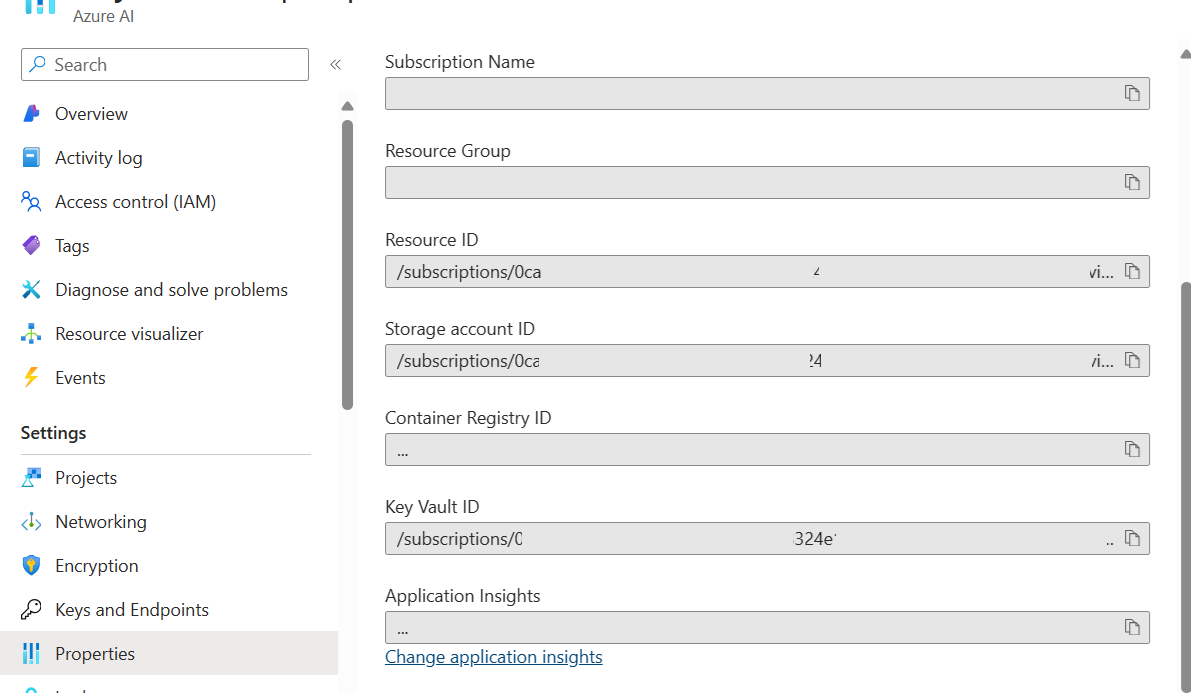Select the Activity log icon
This screenshot has width=1191, height=693.
pos(33,157)
